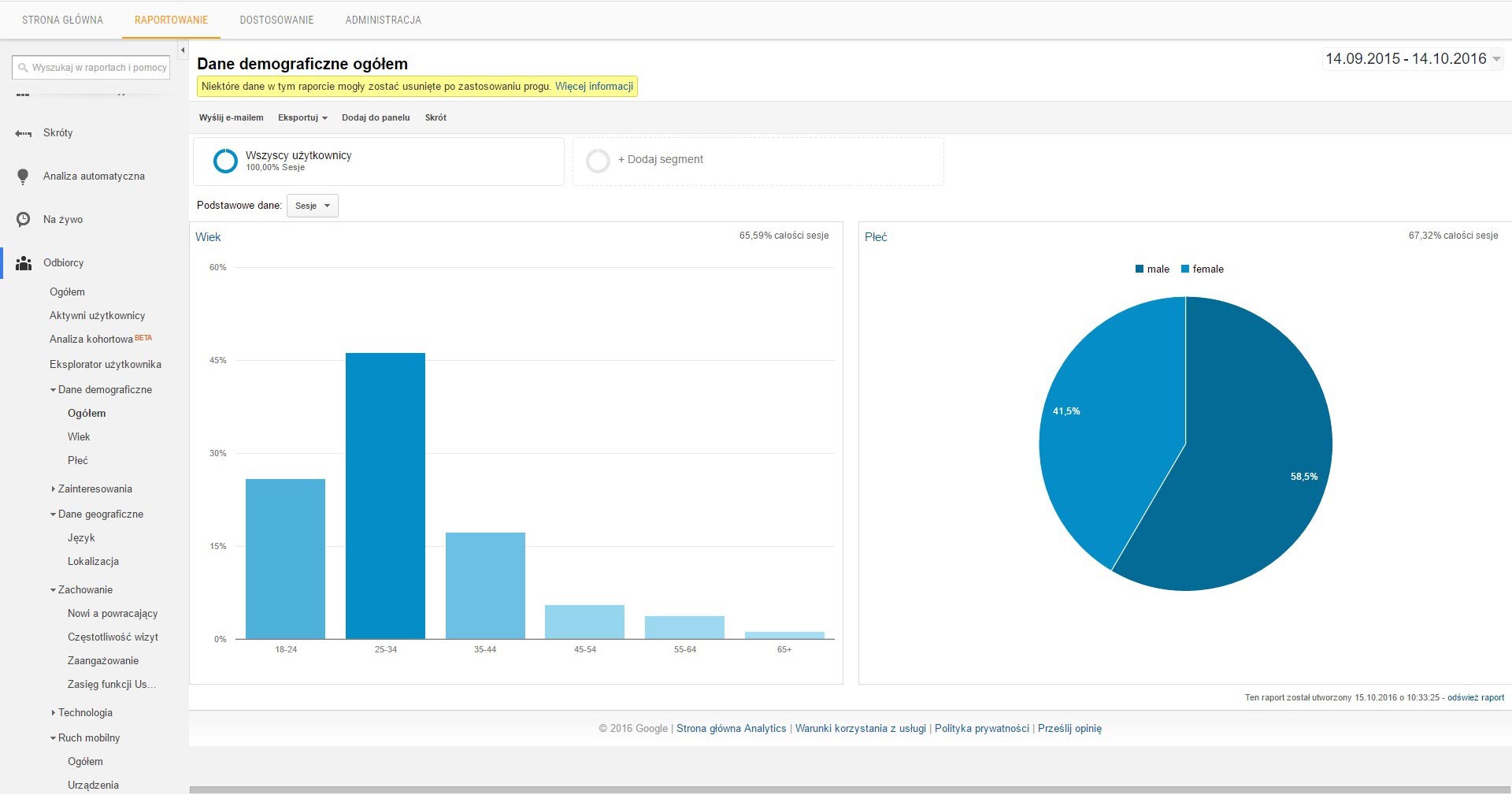
Task: Collapse the sidebar with the arrow handle
Action: 183,50
